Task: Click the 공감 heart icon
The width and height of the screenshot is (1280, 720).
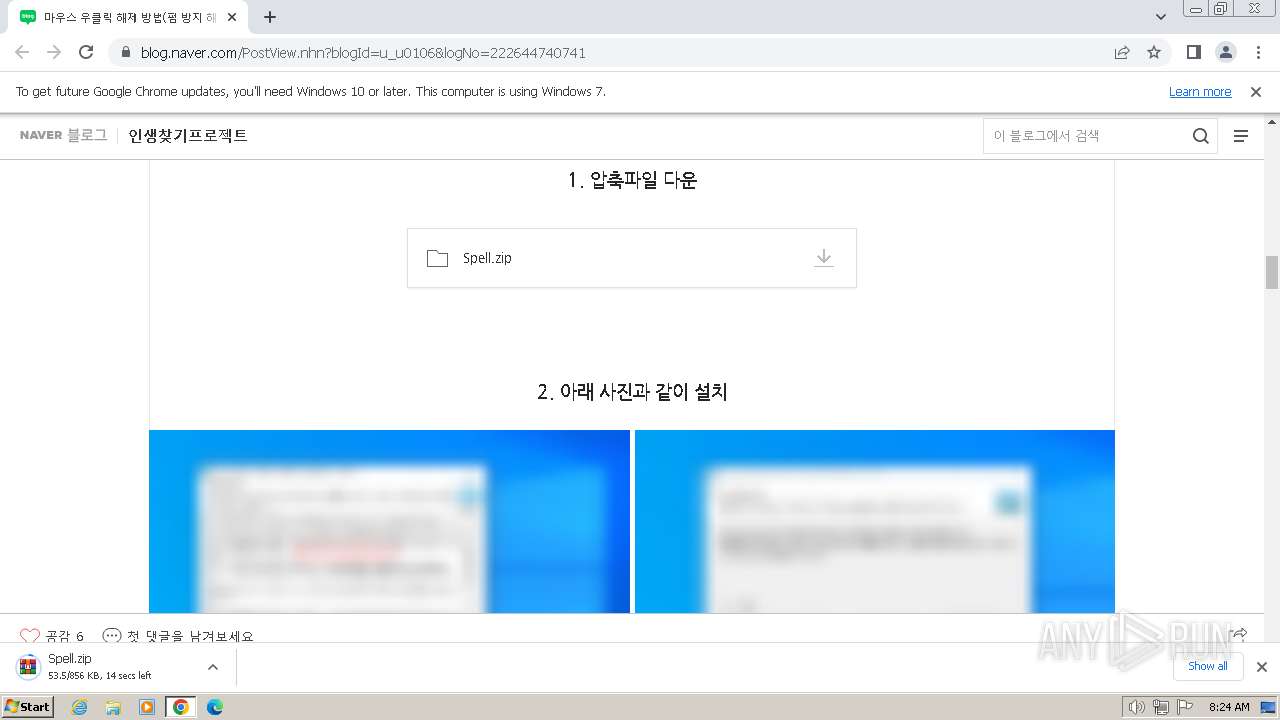Action: tap(30, 636)
